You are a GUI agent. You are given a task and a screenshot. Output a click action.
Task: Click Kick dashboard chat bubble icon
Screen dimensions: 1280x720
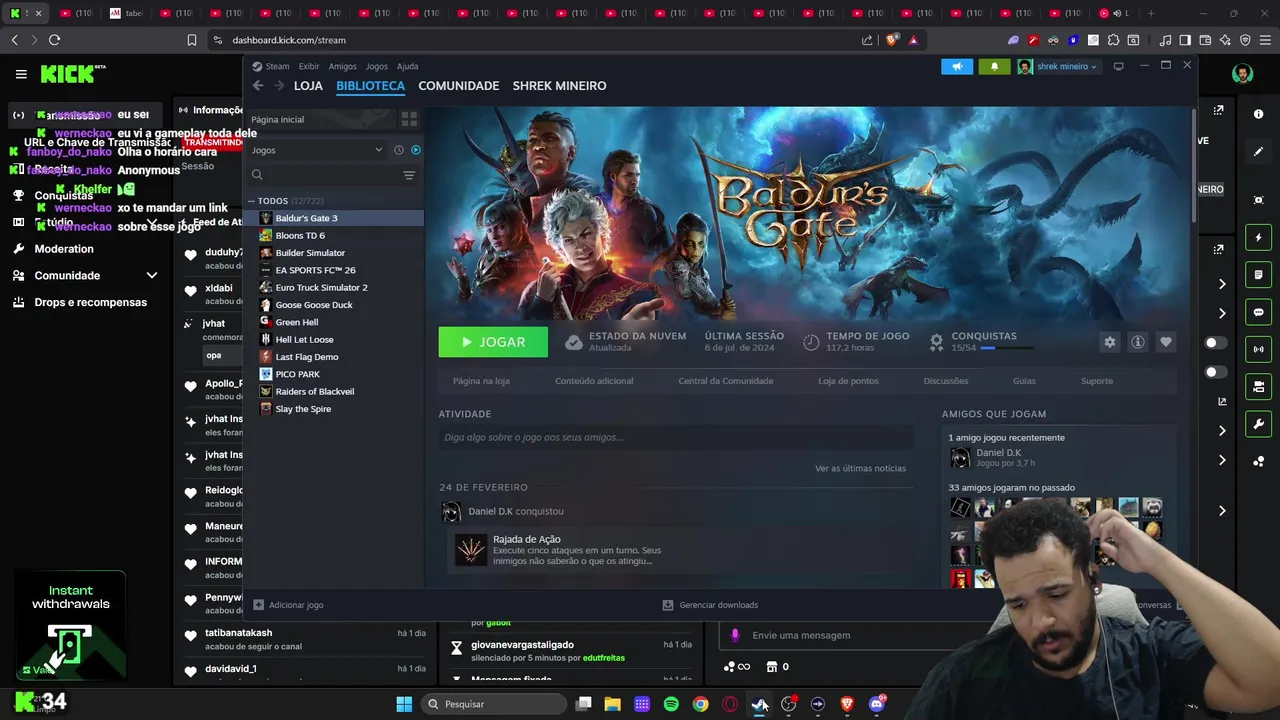tap(1258, 312)
